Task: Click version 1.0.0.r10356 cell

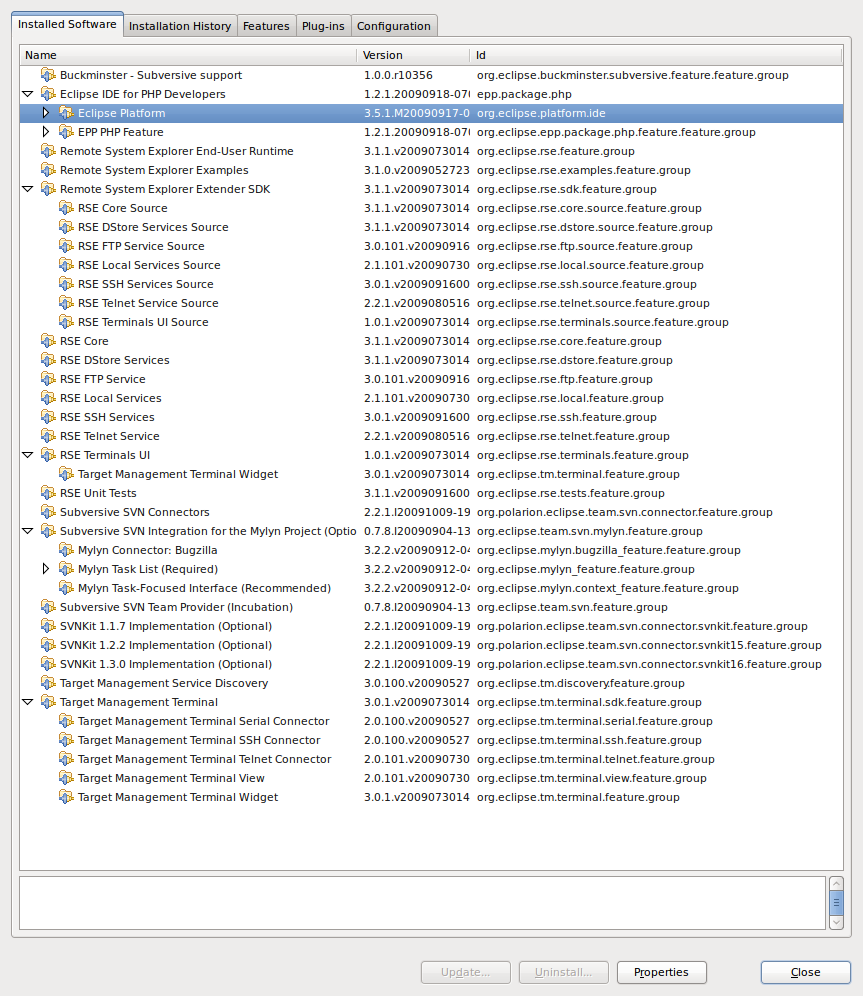Action: click(x=398, y=75)
